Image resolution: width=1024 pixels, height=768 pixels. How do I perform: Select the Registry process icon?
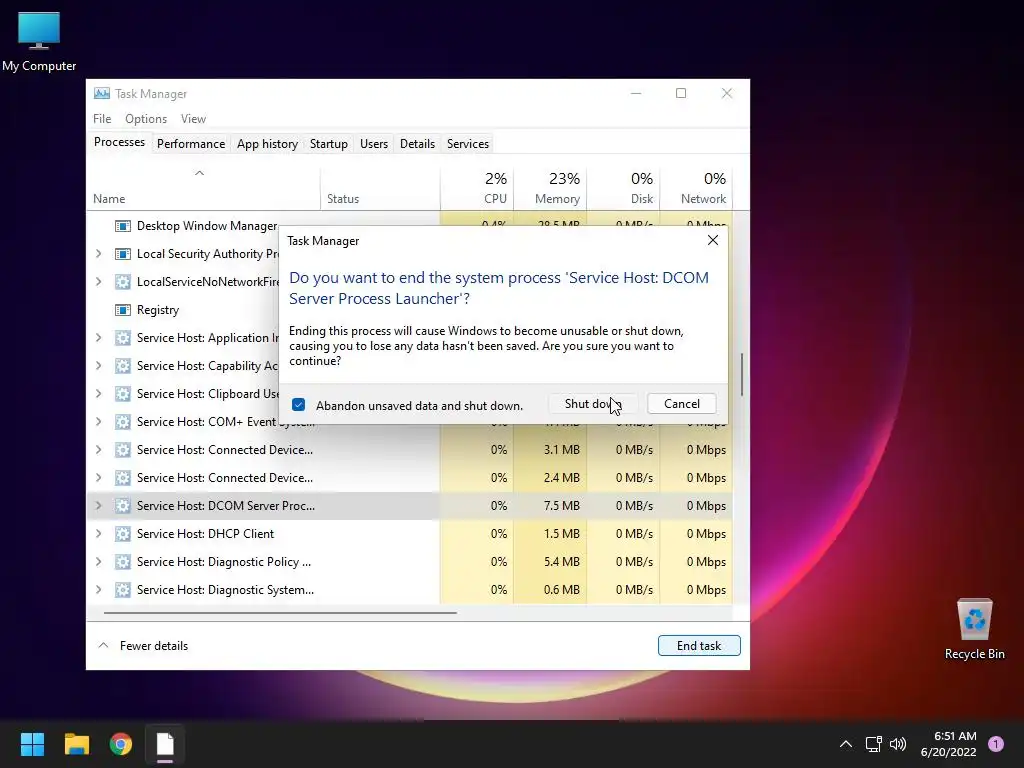coord(122,310)
